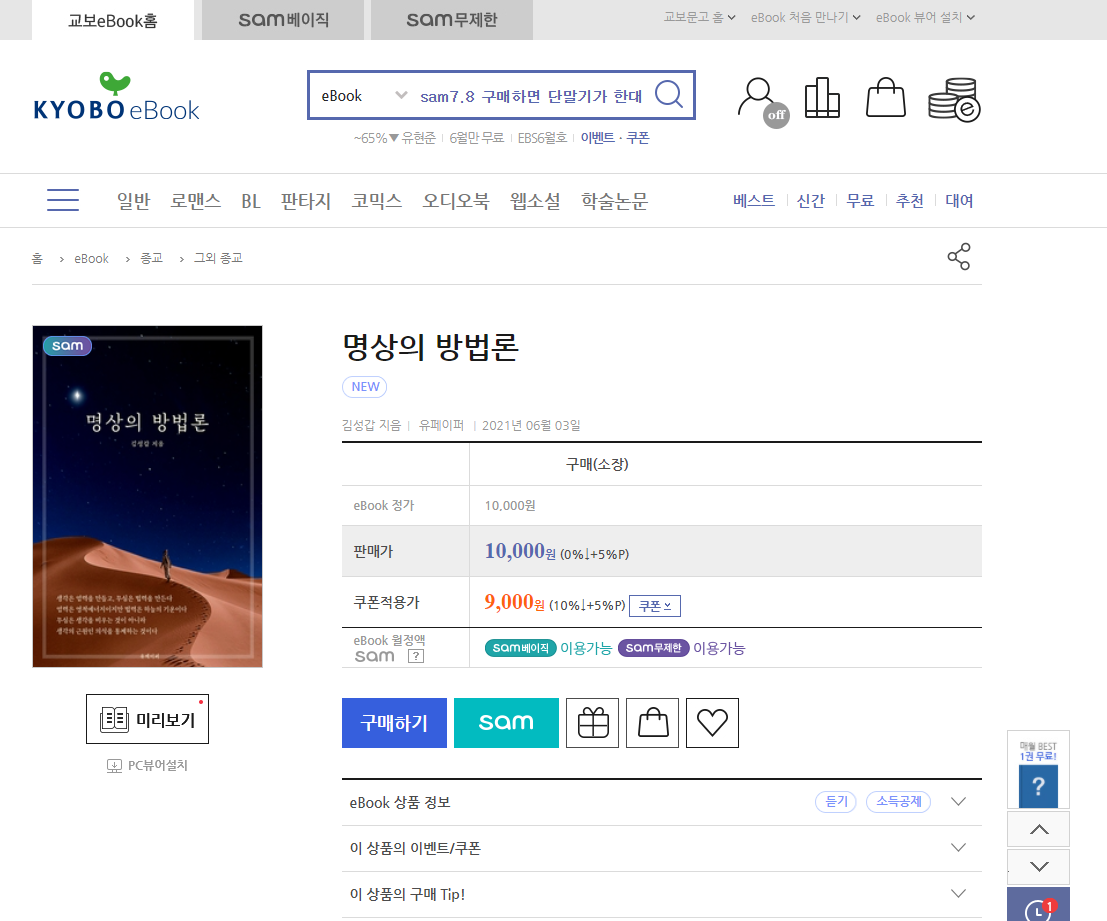The height and width of the screenshot is (921, 1107).
Task: Switch to the sam베이직 tab
Action: tap(283, 20)
